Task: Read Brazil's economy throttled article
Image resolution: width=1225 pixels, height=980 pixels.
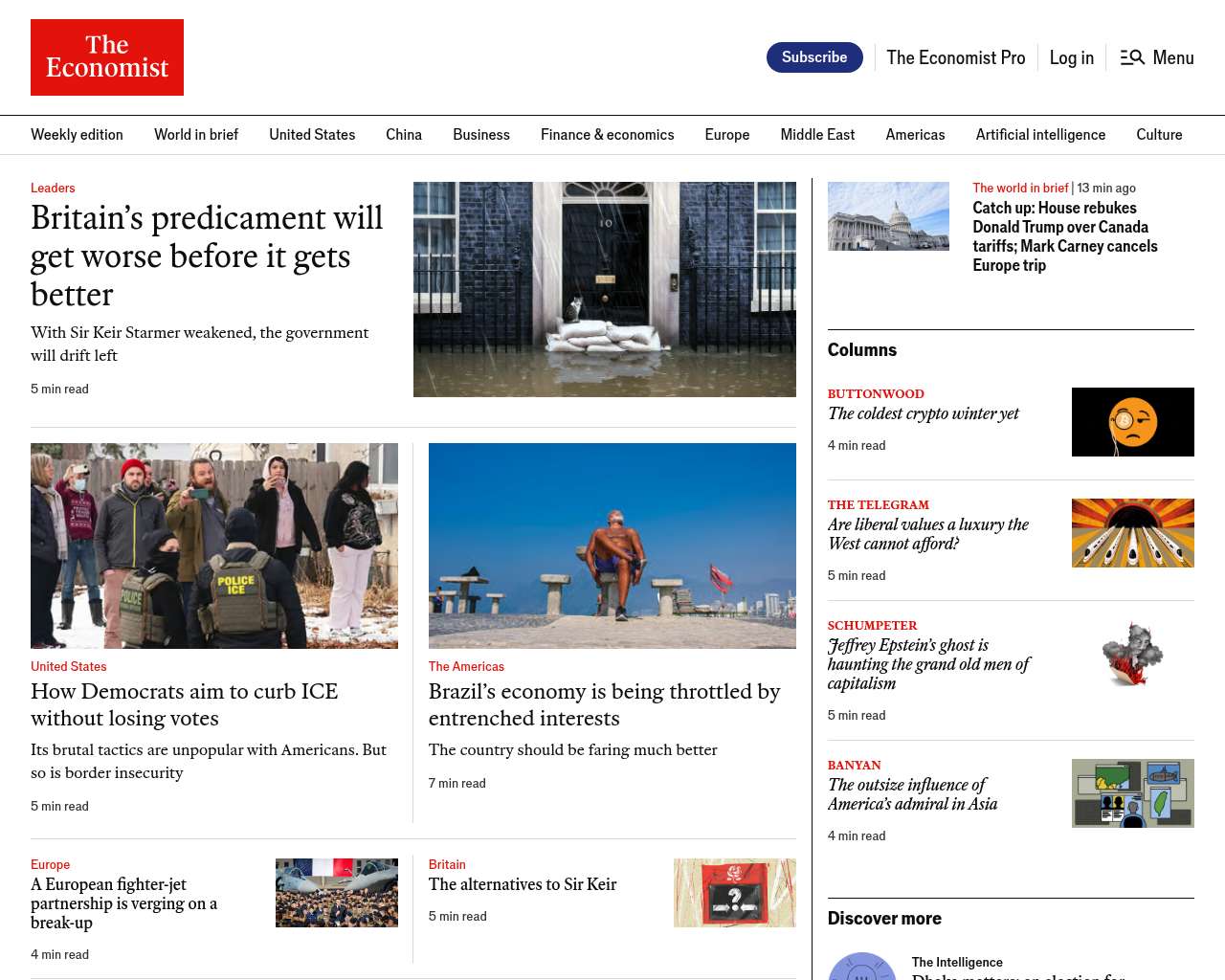Action: 605,704
